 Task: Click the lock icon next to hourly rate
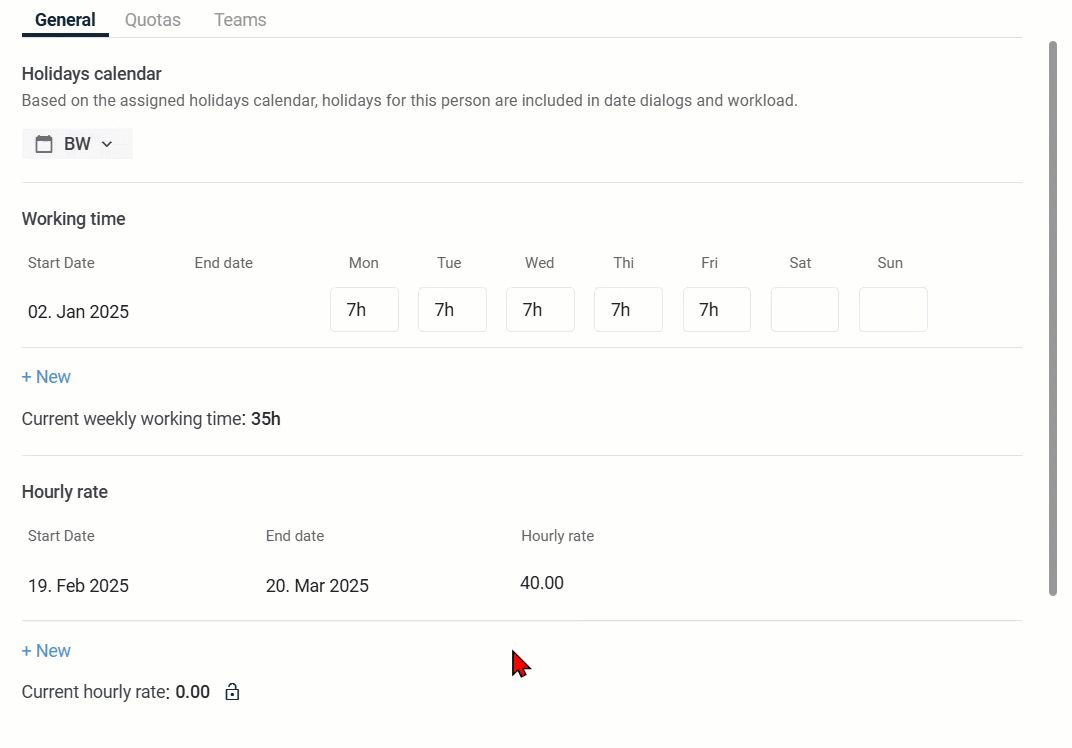(232, 692)
